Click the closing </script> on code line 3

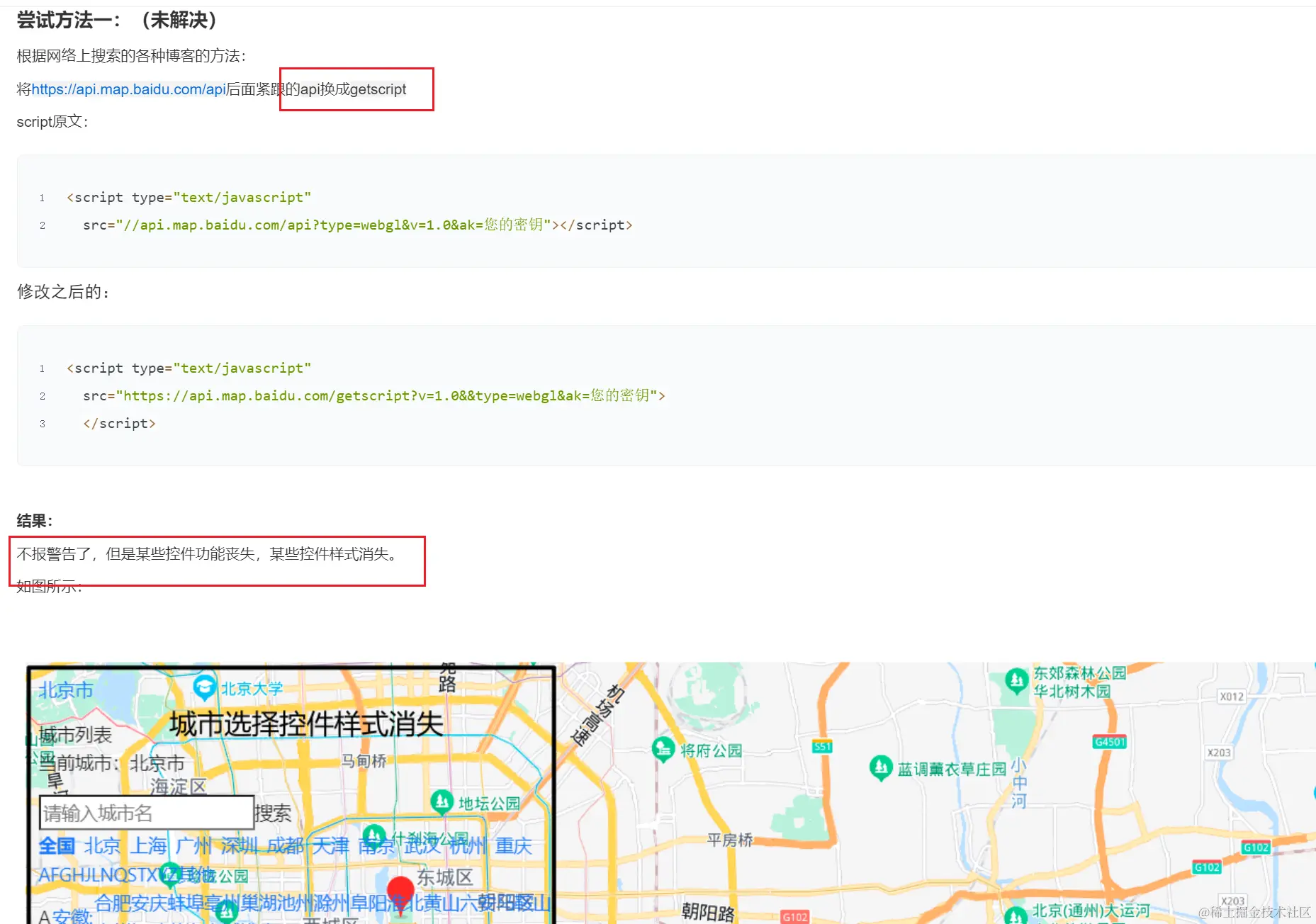(x=119, y=423)
